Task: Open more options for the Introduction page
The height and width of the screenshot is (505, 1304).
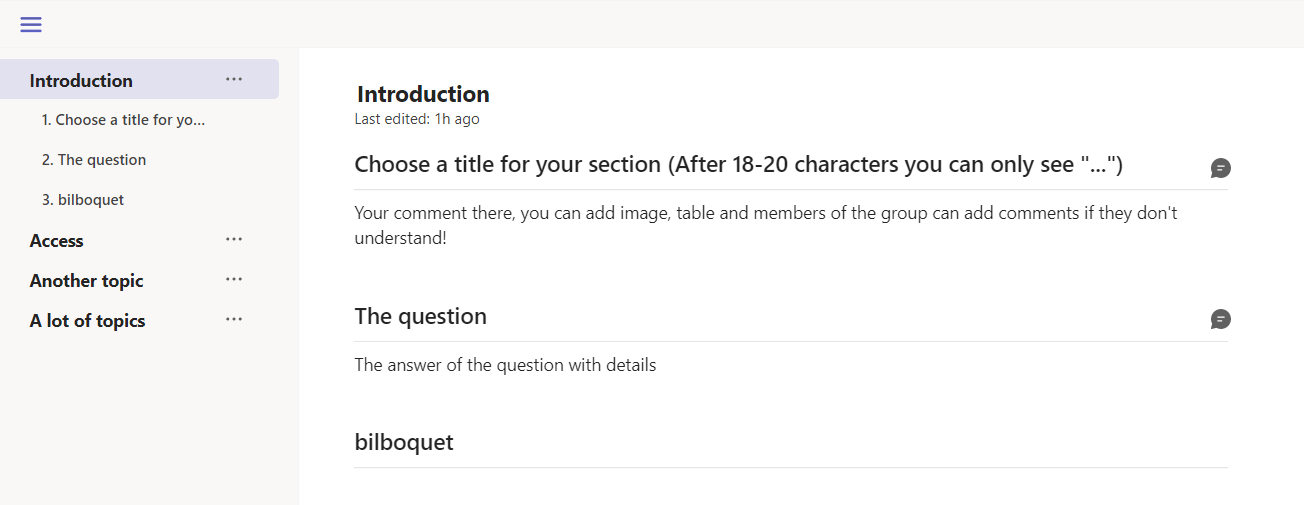Action: 234,80
